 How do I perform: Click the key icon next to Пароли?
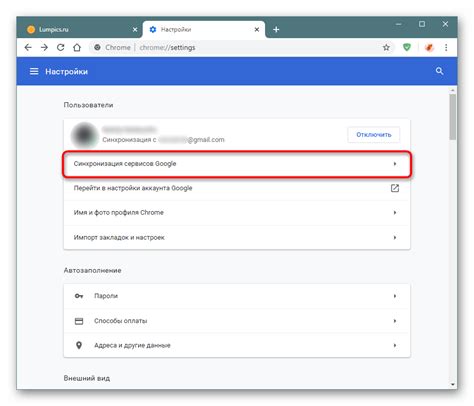pos(79,296)
